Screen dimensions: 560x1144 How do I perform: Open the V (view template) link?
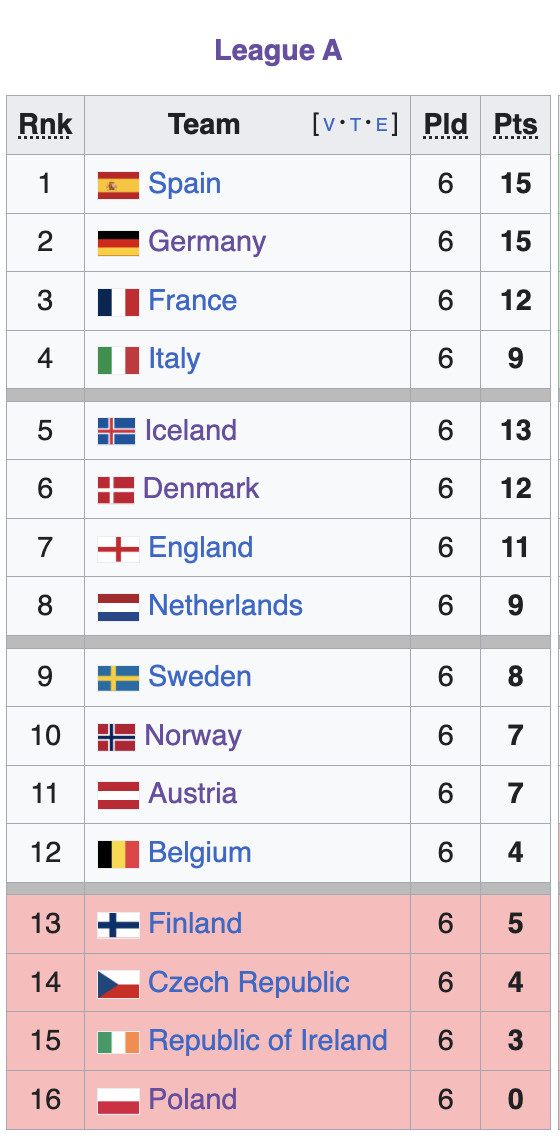(x=329, y=125)
